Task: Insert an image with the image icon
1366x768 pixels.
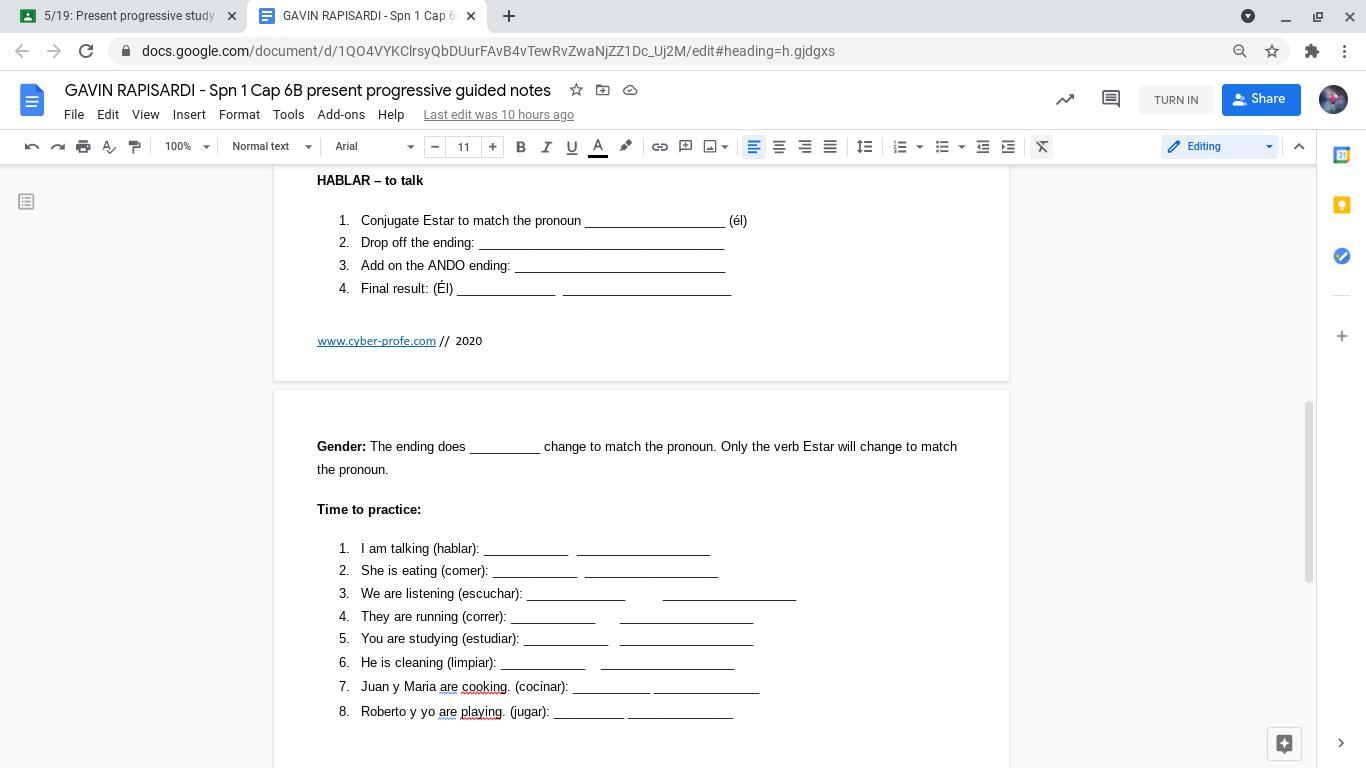Action: 710,147
